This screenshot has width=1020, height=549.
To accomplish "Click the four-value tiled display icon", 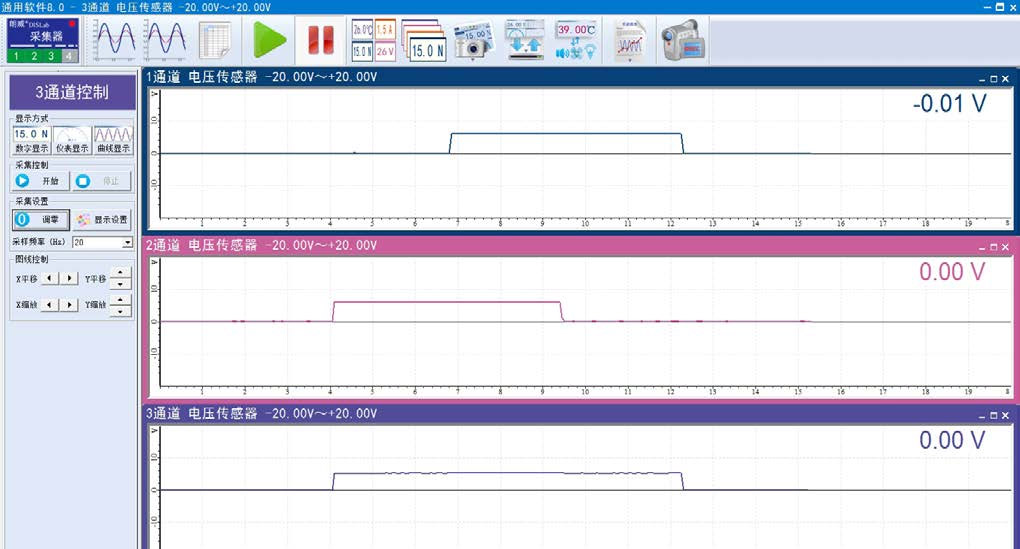I will pos(373,40).
